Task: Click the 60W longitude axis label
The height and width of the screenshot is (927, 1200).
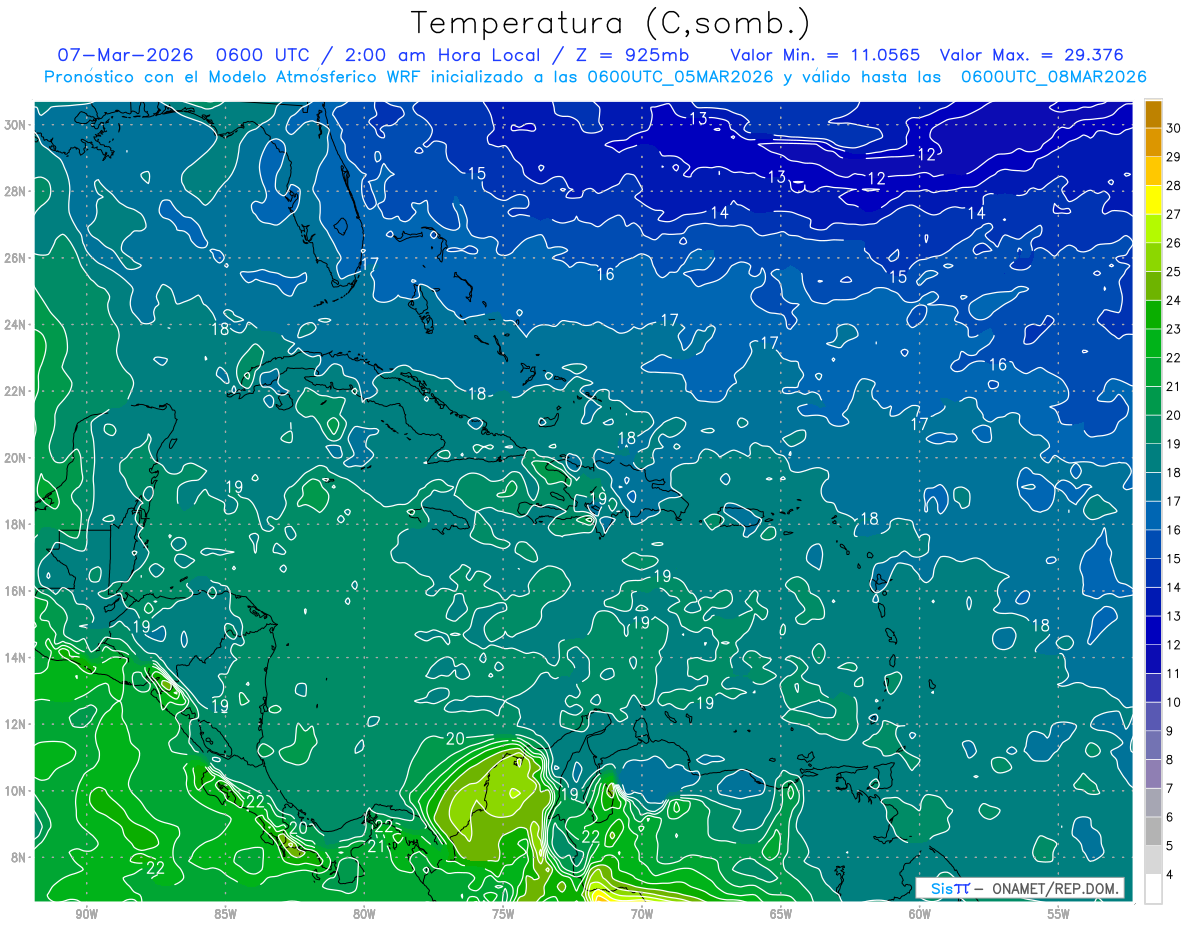Action: pyautogui.click(x=920, y=914)
